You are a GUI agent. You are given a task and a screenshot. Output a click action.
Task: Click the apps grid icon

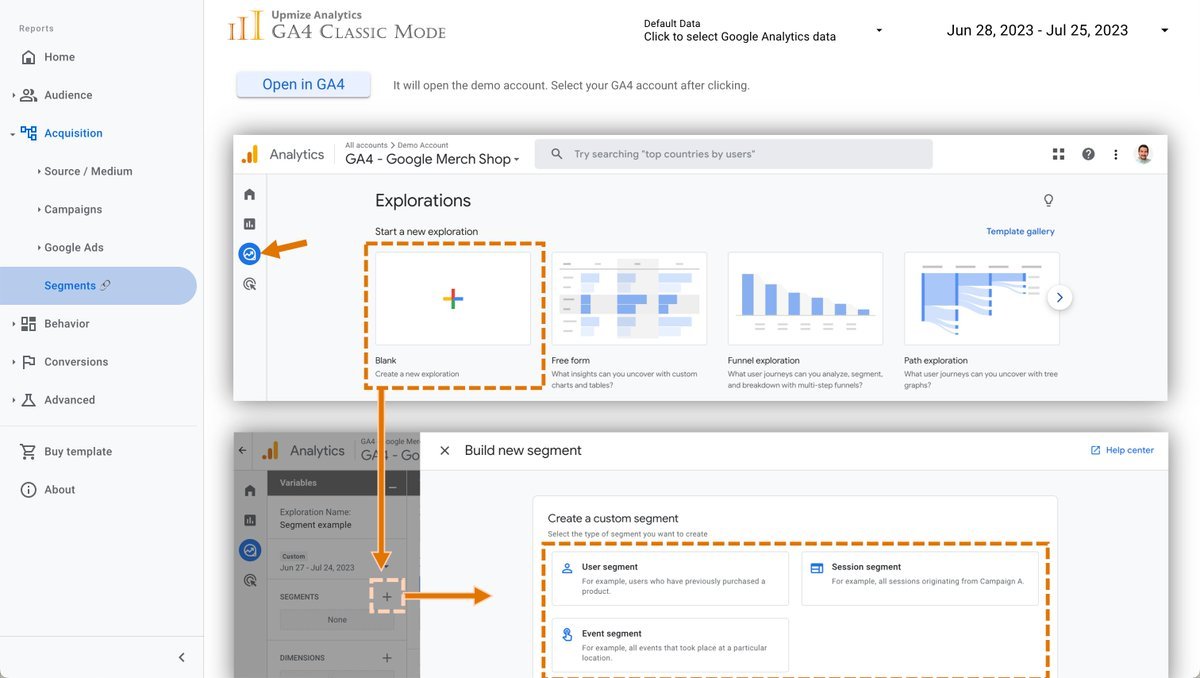[1058, 154]
